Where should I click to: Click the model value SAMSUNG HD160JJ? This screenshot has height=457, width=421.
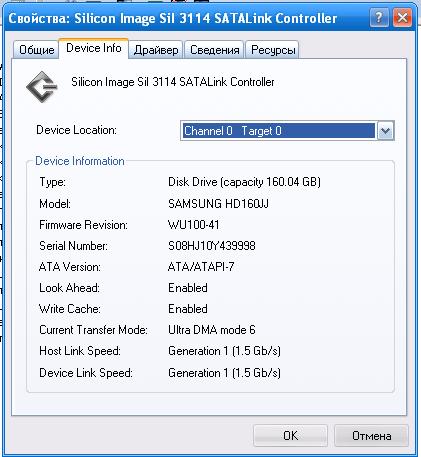click(218, 204)
